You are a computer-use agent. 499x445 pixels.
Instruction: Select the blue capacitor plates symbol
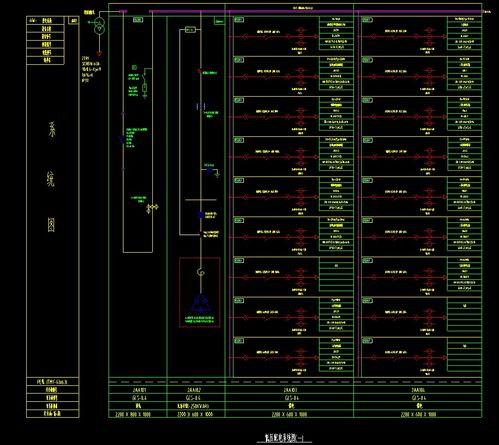201,107
